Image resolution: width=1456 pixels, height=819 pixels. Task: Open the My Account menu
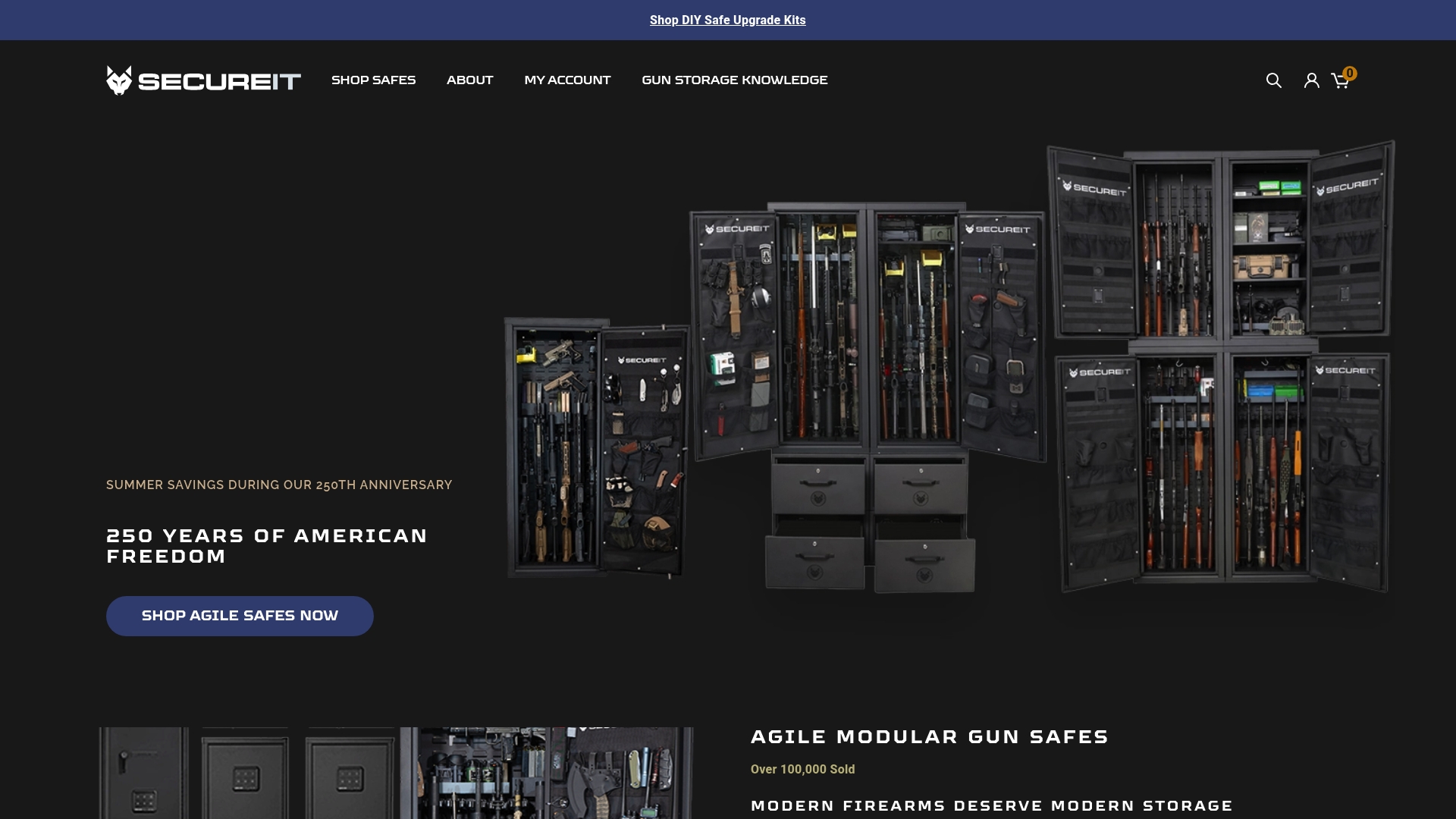[x=567, y=80]
